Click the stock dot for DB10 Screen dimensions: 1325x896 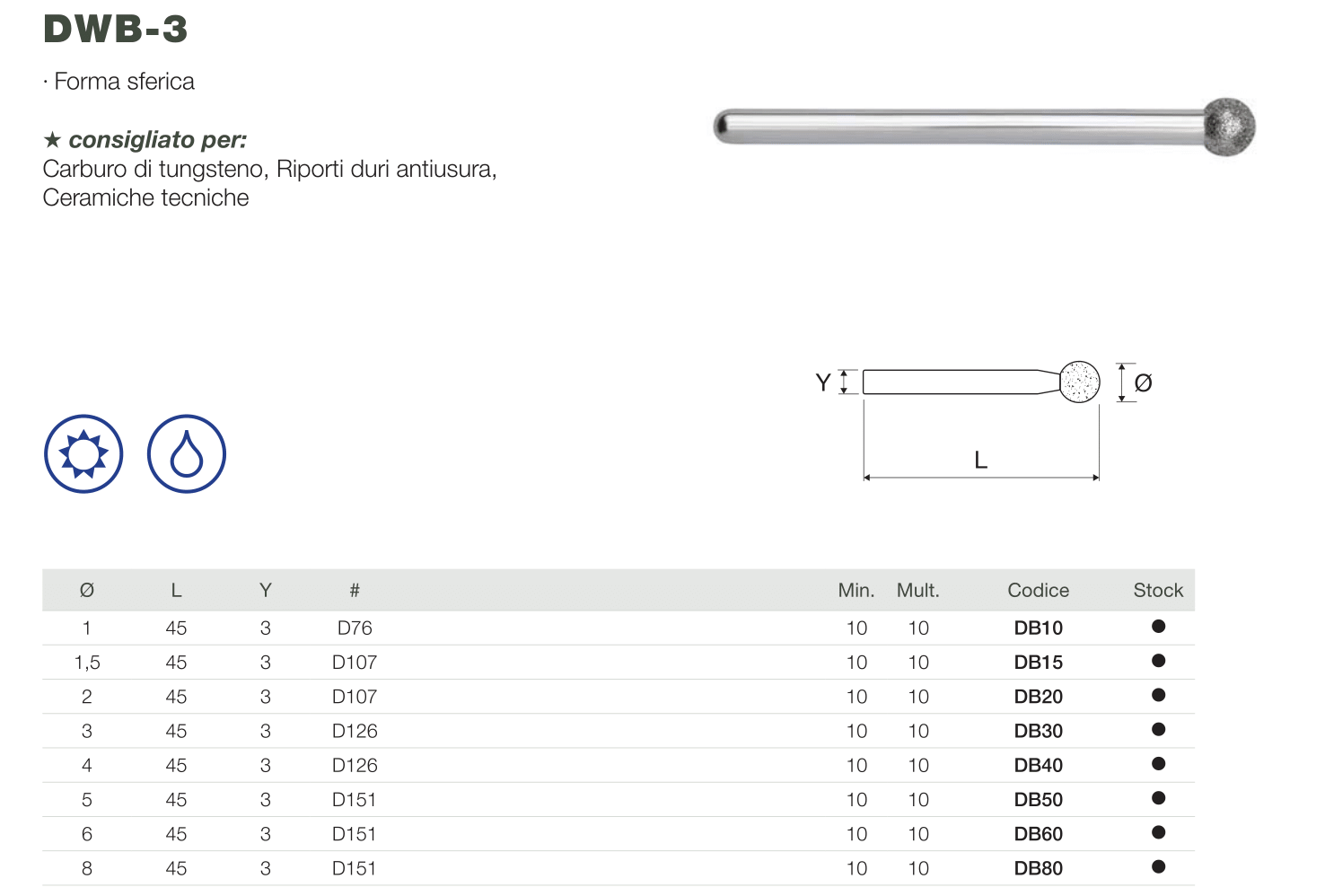1158,627
